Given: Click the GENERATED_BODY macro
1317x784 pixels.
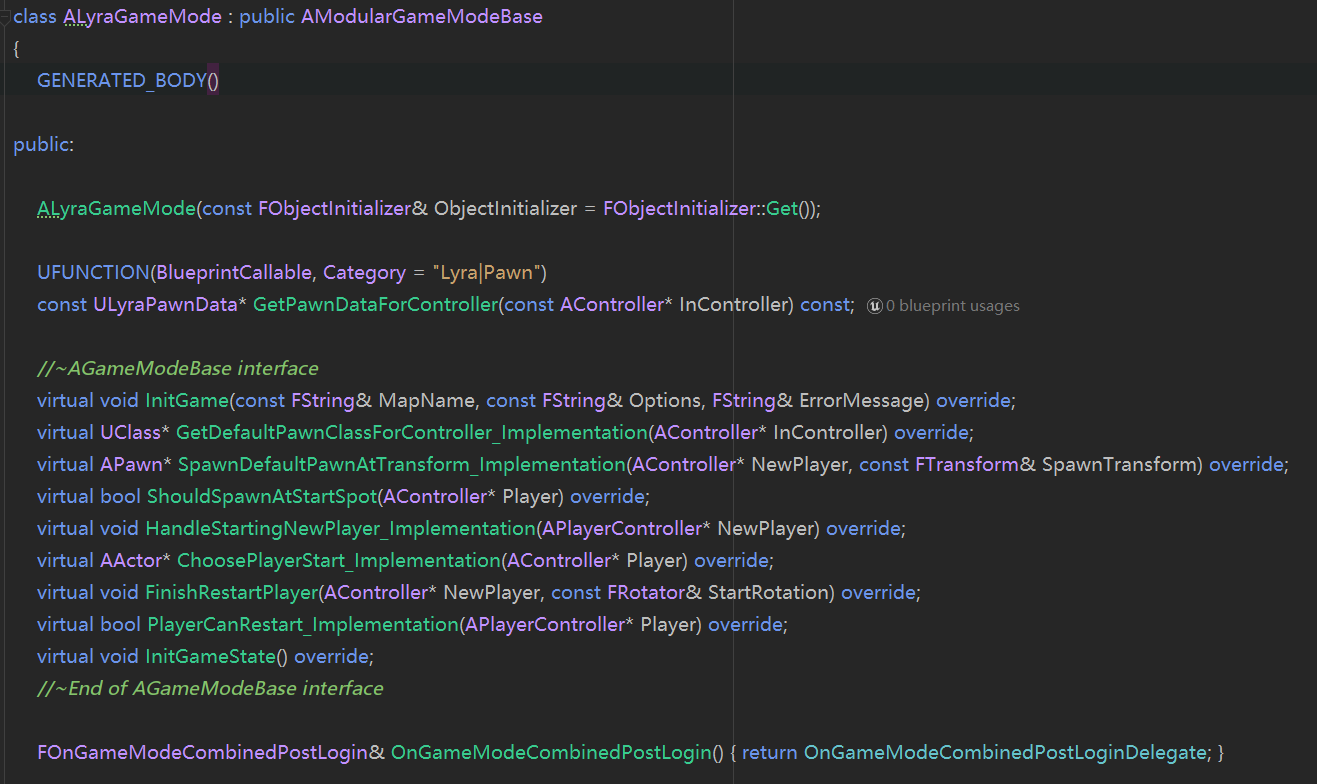Looking at the screenshot, I should click(120, 80).
